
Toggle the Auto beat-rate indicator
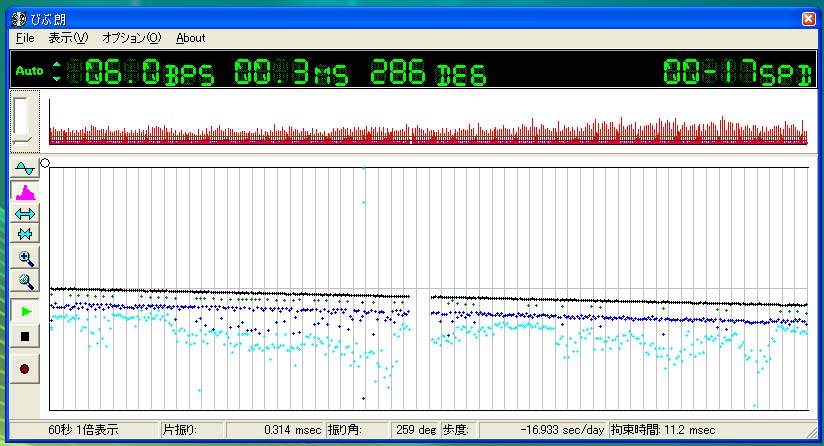(29, 71)
